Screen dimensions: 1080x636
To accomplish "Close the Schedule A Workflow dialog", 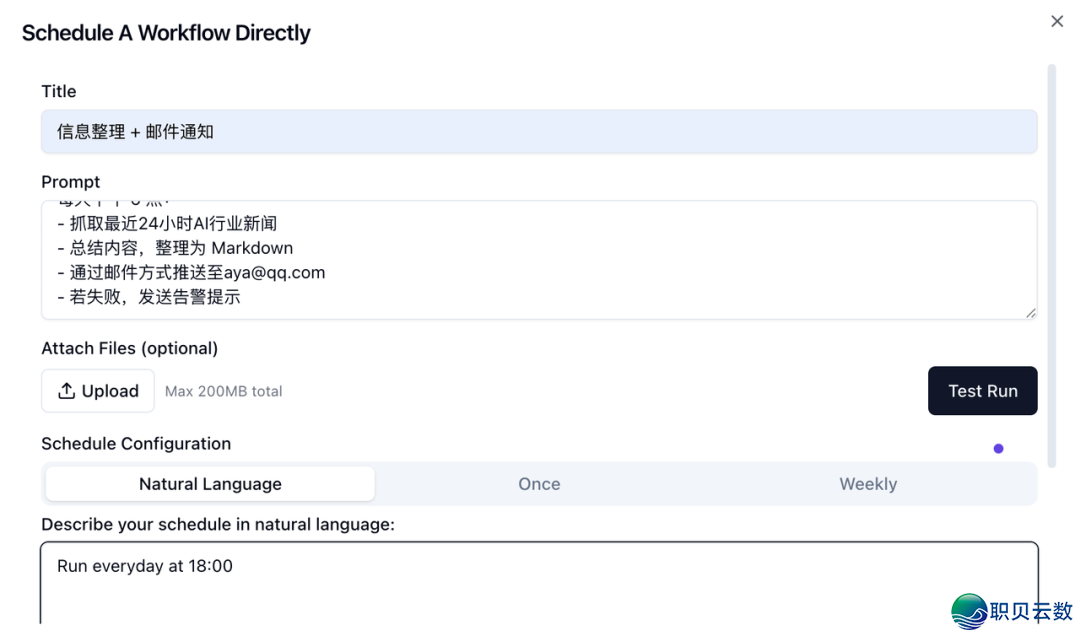I will [1056, 21].
